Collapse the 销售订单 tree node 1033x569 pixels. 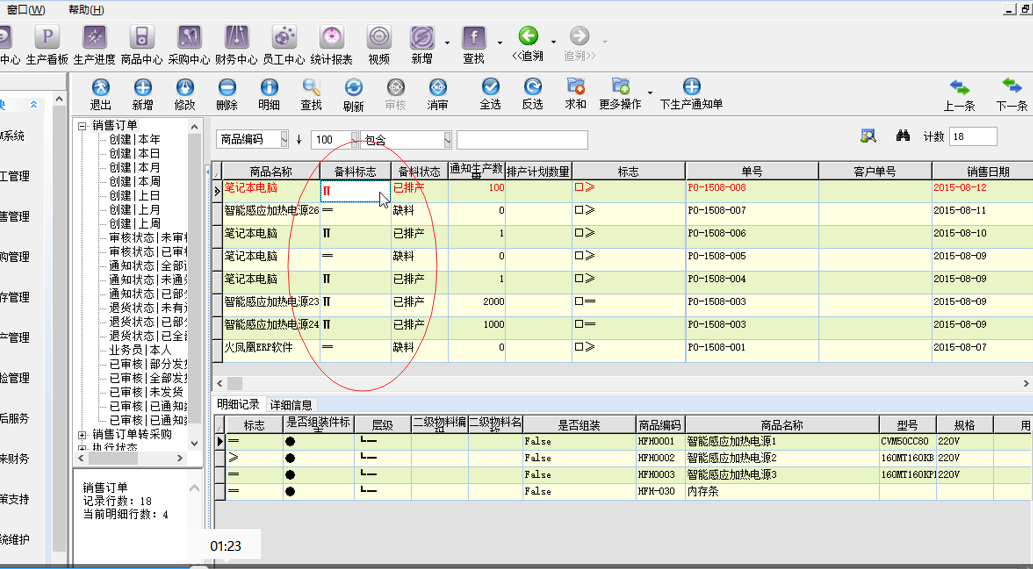click(82, 125)
